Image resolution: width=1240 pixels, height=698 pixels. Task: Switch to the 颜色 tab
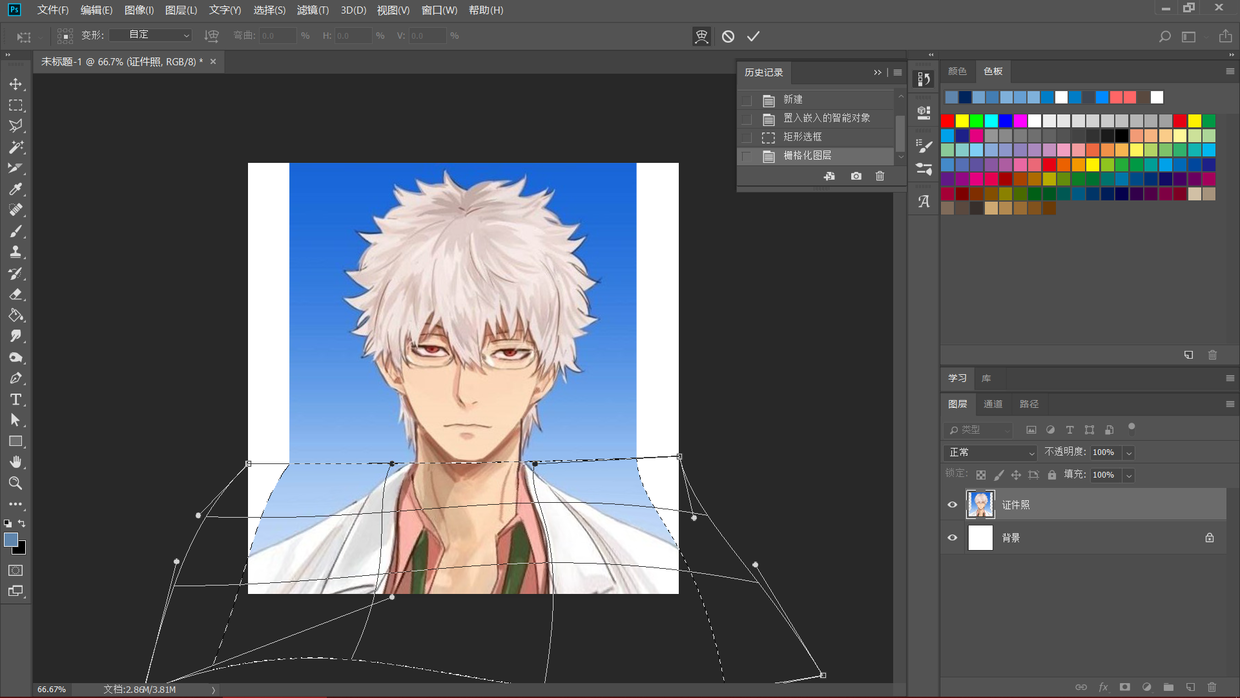[957, 71]
